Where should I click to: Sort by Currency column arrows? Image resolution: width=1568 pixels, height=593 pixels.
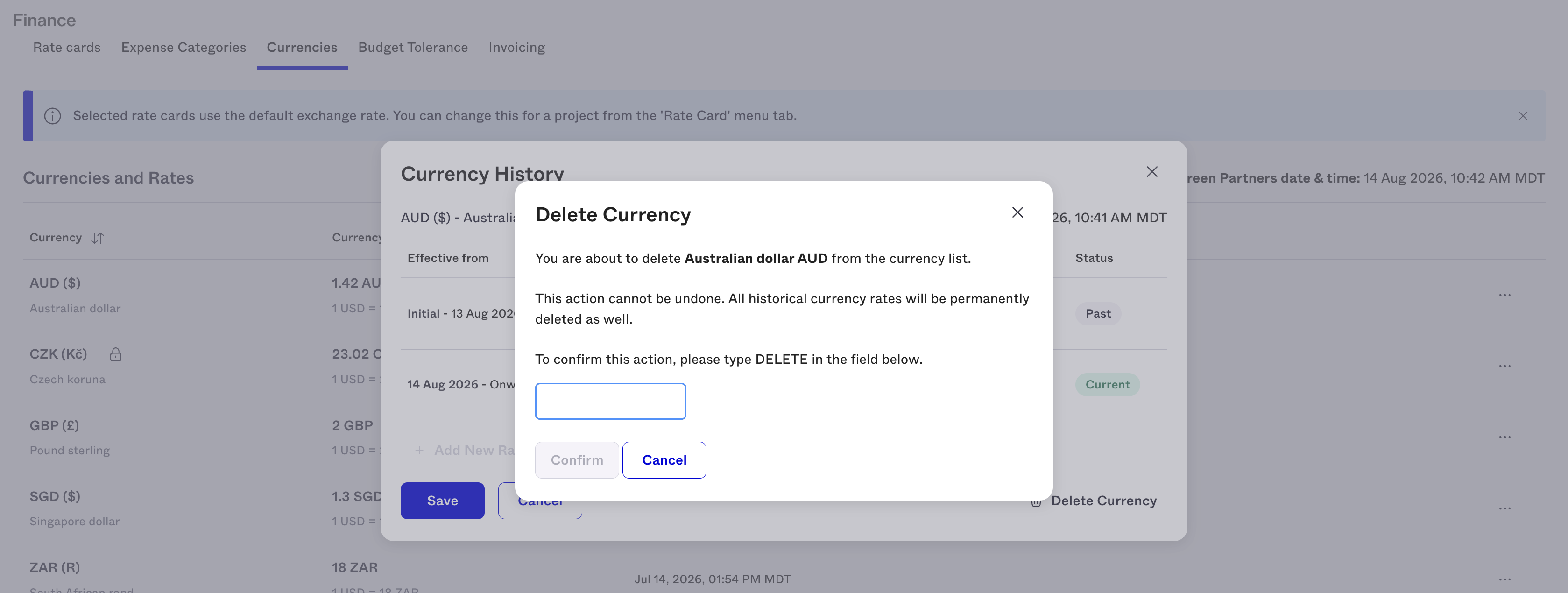coord(98,238)
